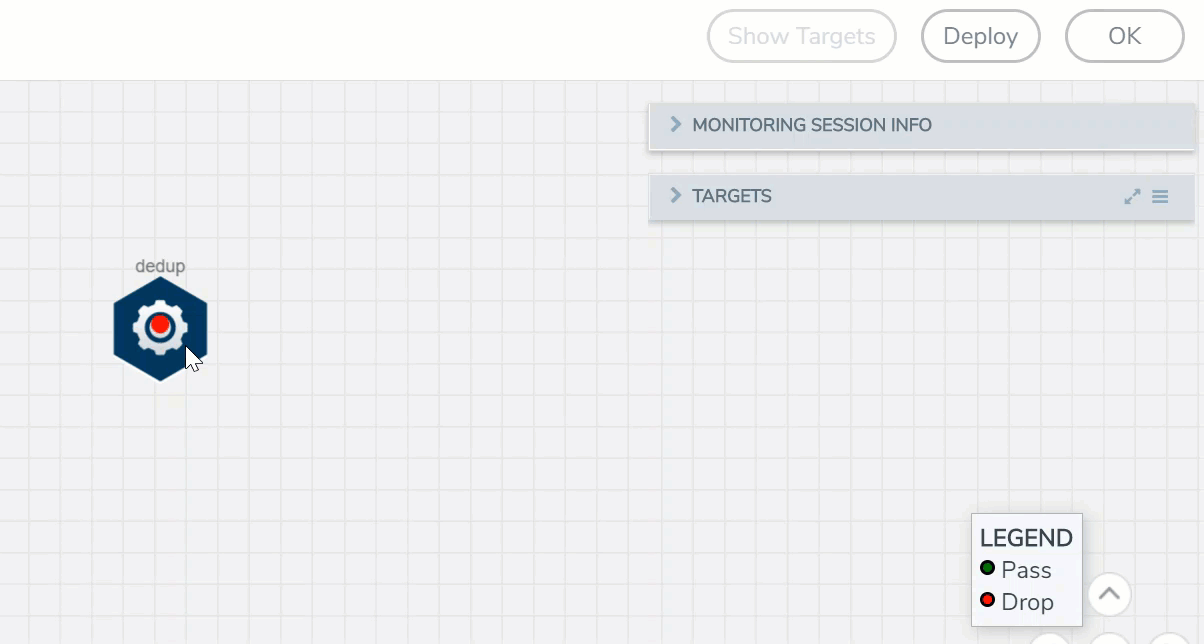Select the Pass label in the legend

tap(1026, 570)
